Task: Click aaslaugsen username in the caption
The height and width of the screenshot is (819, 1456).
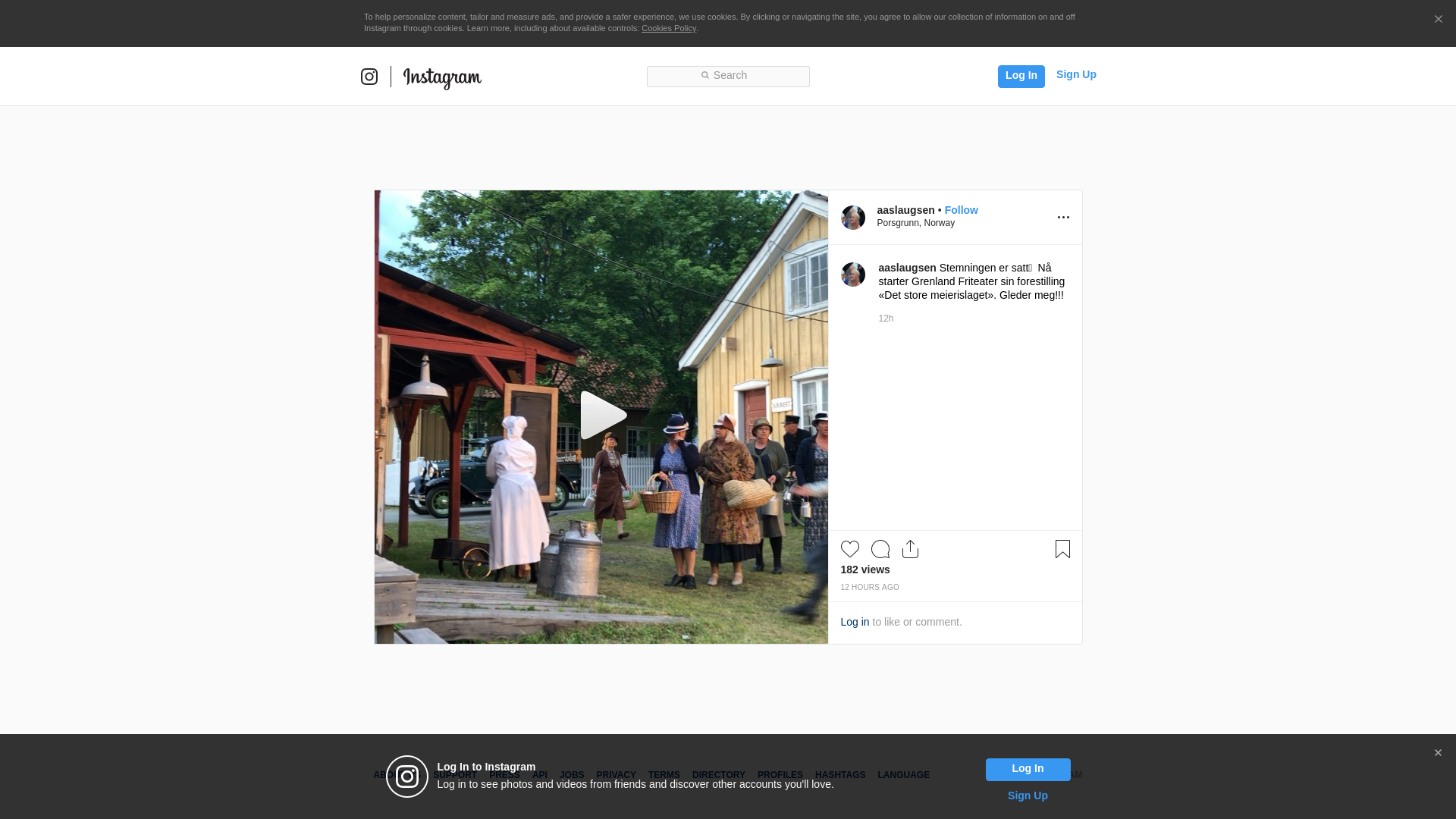Action: [907, 268]
